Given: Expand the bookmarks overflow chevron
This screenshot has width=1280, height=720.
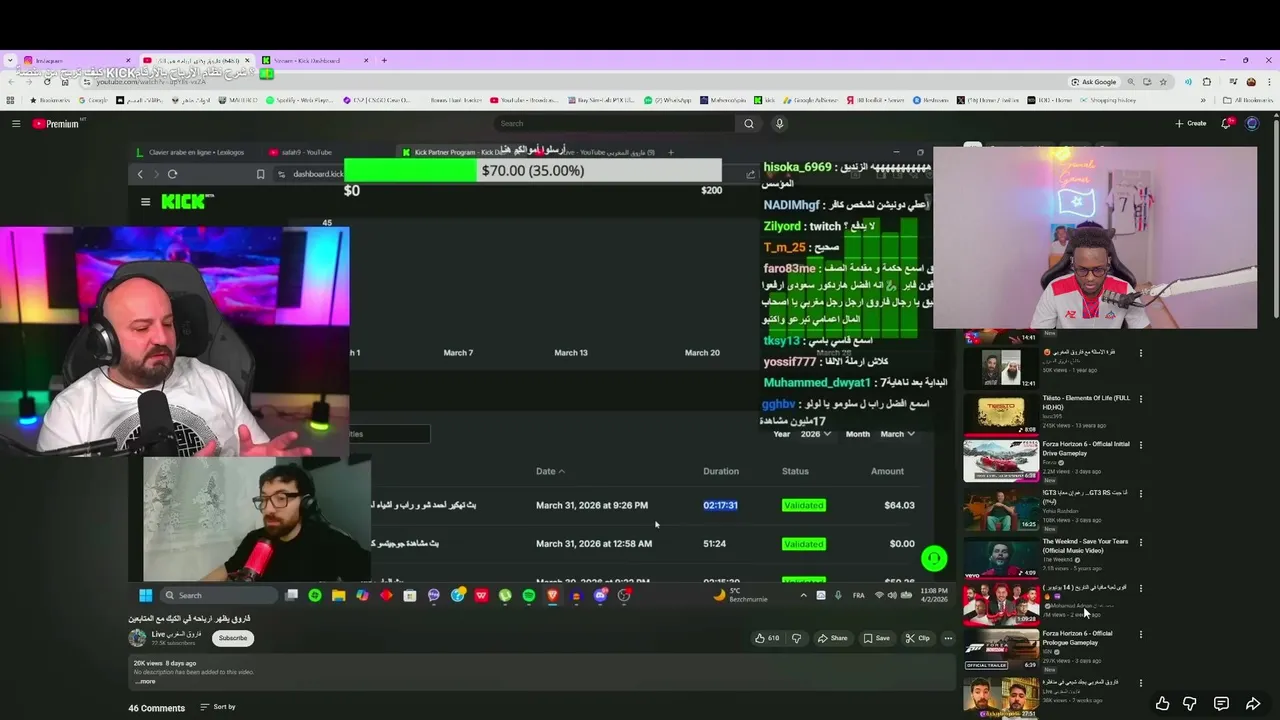Looking at the screenshot, I should 1203,100.
